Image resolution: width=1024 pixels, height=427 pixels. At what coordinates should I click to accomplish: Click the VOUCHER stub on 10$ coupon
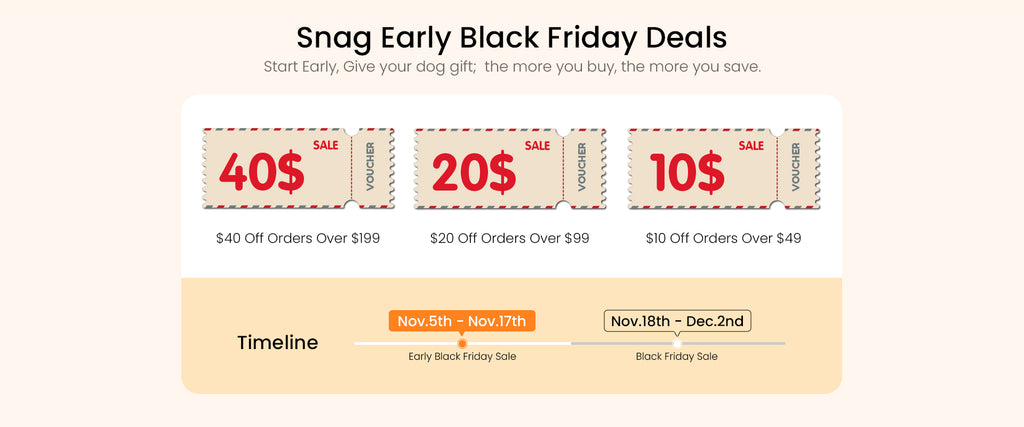click(795, 167)
